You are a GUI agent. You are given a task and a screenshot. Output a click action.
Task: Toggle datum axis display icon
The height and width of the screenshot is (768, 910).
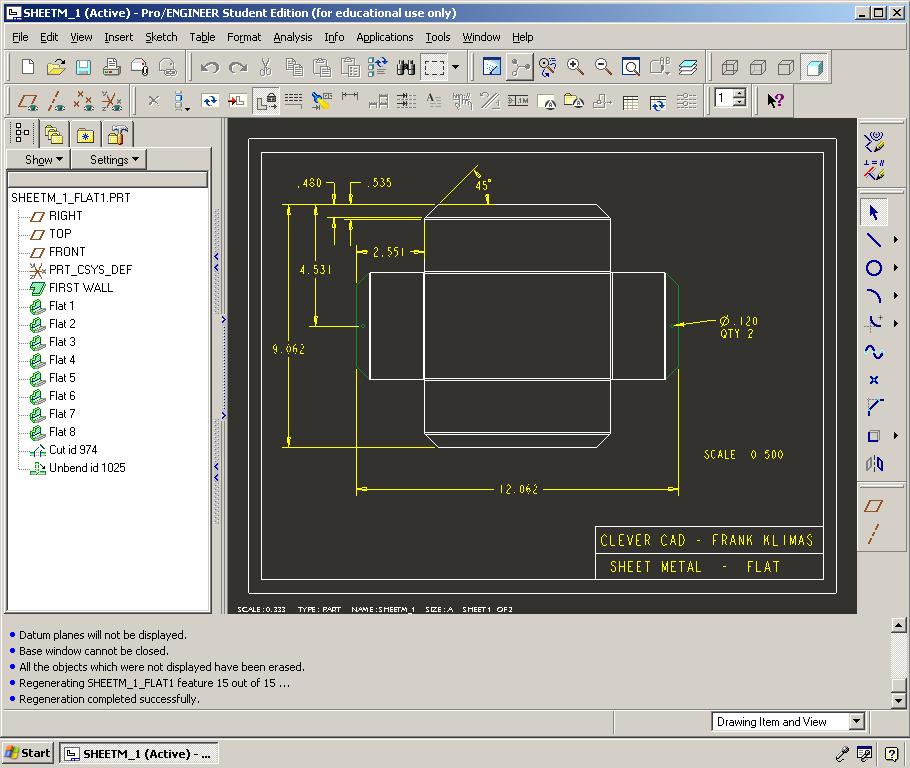57,100
